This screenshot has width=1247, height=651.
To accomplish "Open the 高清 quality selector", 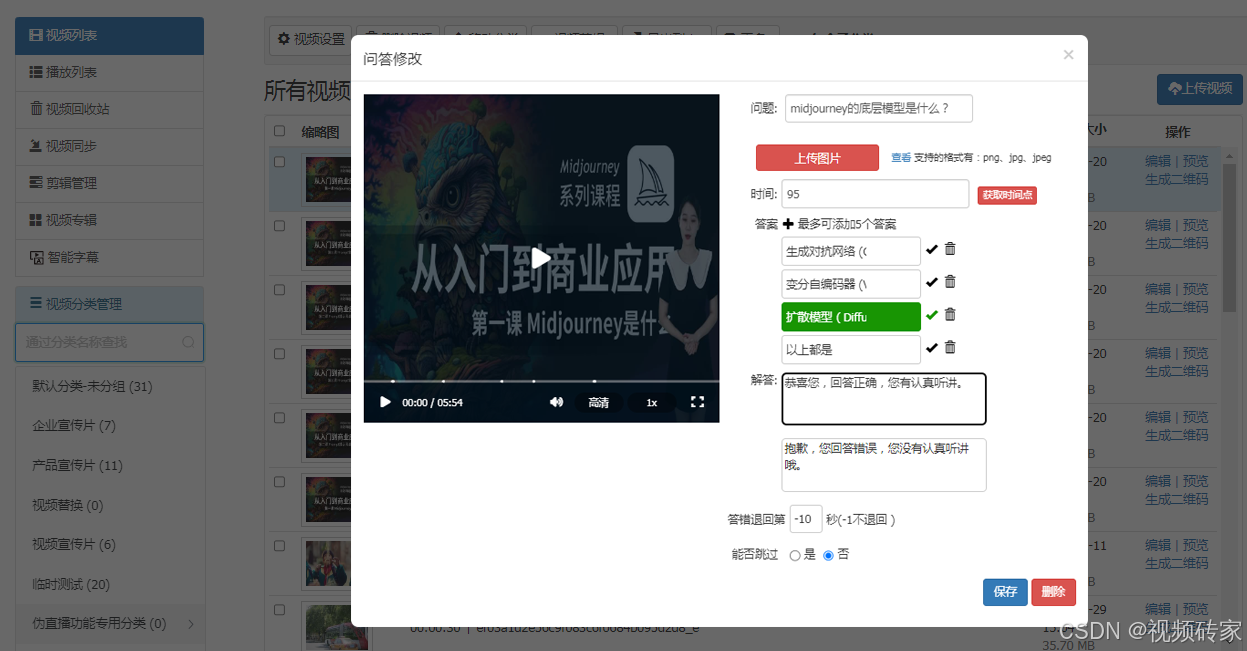I will (598, 402).
